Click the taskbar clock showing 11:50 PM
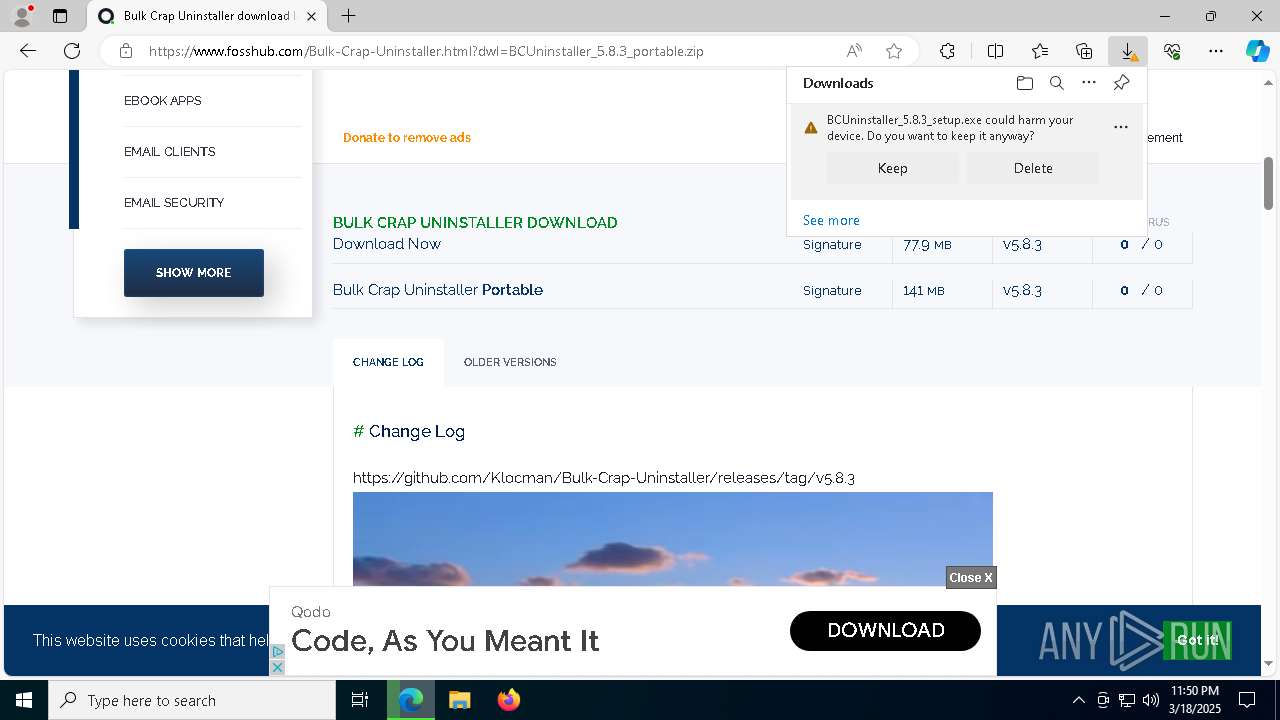This screenshot has width=1280, height=720. pos(1194,700)
